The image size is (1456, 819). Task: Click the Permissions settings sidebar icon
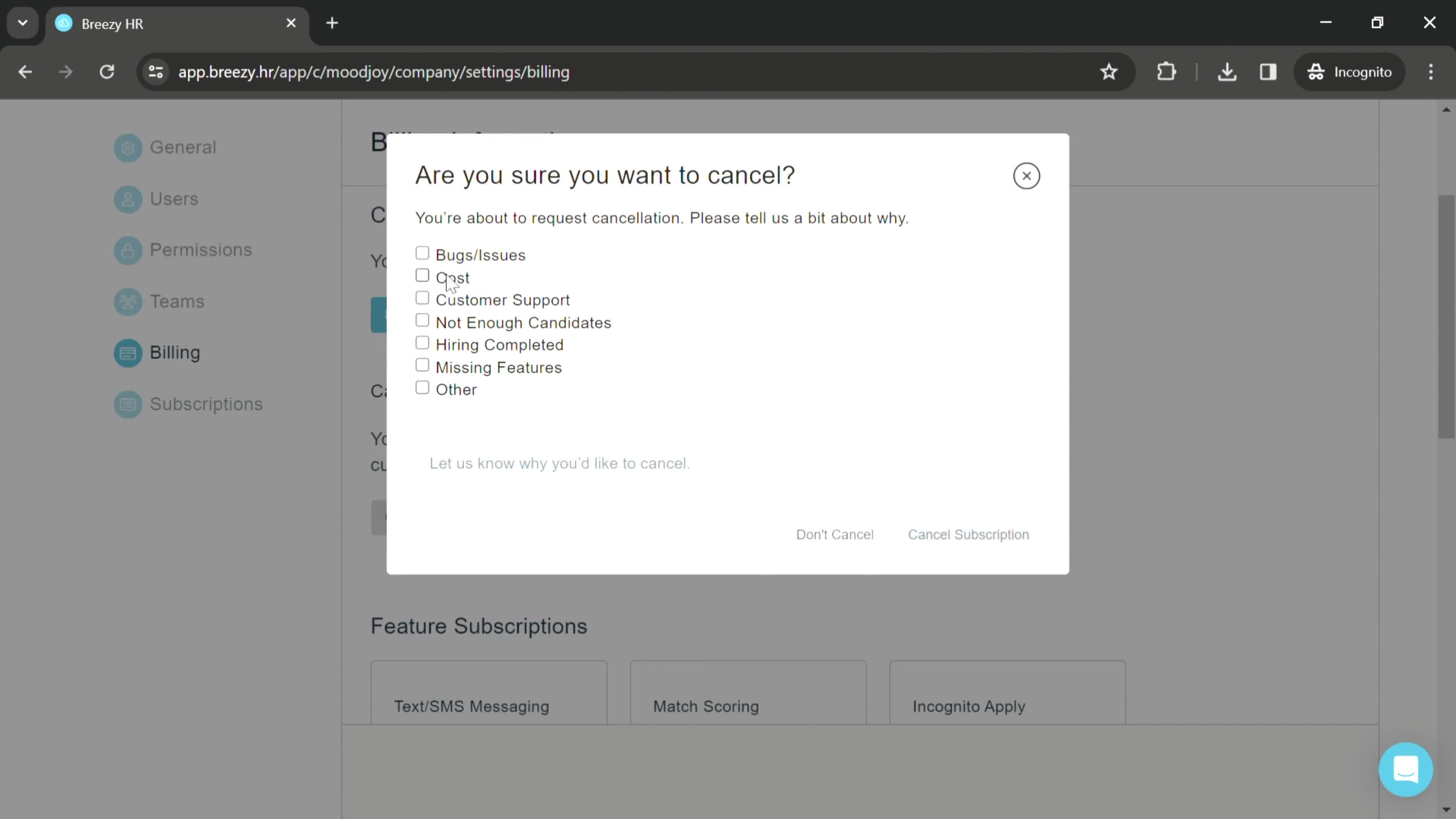tap(127, 249)
